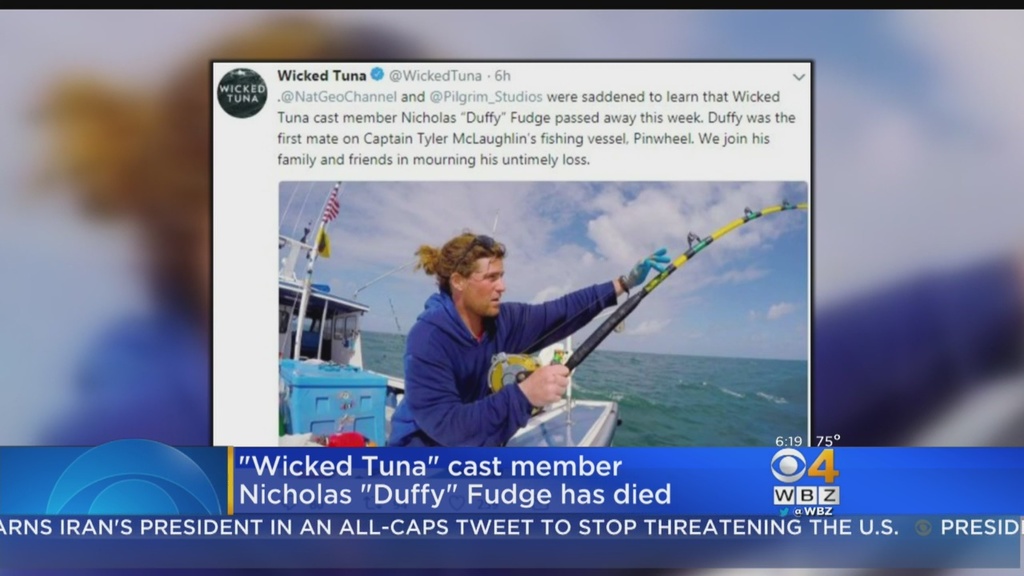Click the blue verified badge icon
The image size is (1024, 576).
point(377,74)
